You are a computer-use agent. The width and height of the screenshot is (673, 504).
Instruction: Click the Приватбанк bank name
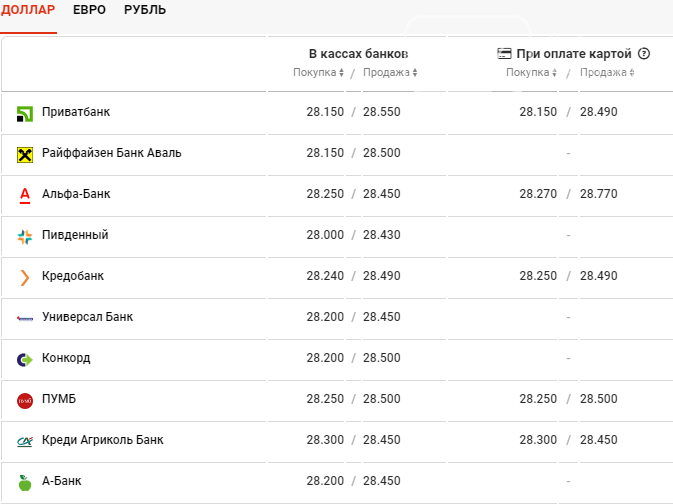click(75, 112)
